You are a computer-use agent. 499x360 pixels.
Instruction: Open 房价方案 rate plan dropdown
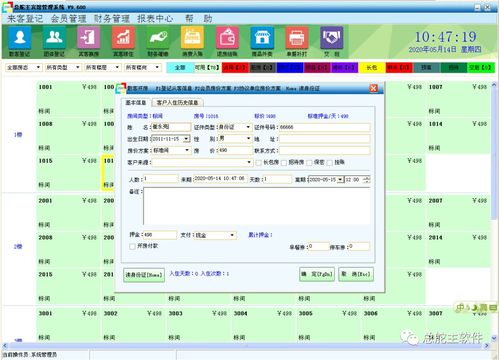[187, 150]
